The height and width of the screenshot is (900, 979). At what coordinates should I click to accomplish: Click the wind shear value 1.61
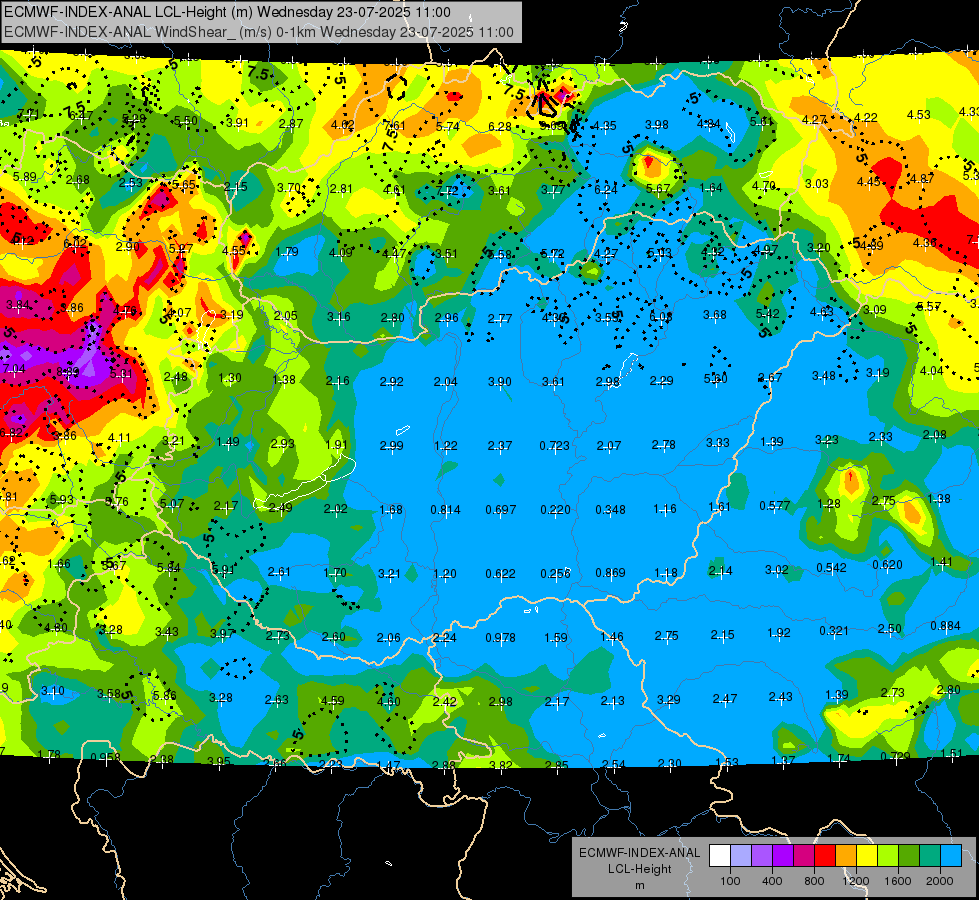click(719, 507)
